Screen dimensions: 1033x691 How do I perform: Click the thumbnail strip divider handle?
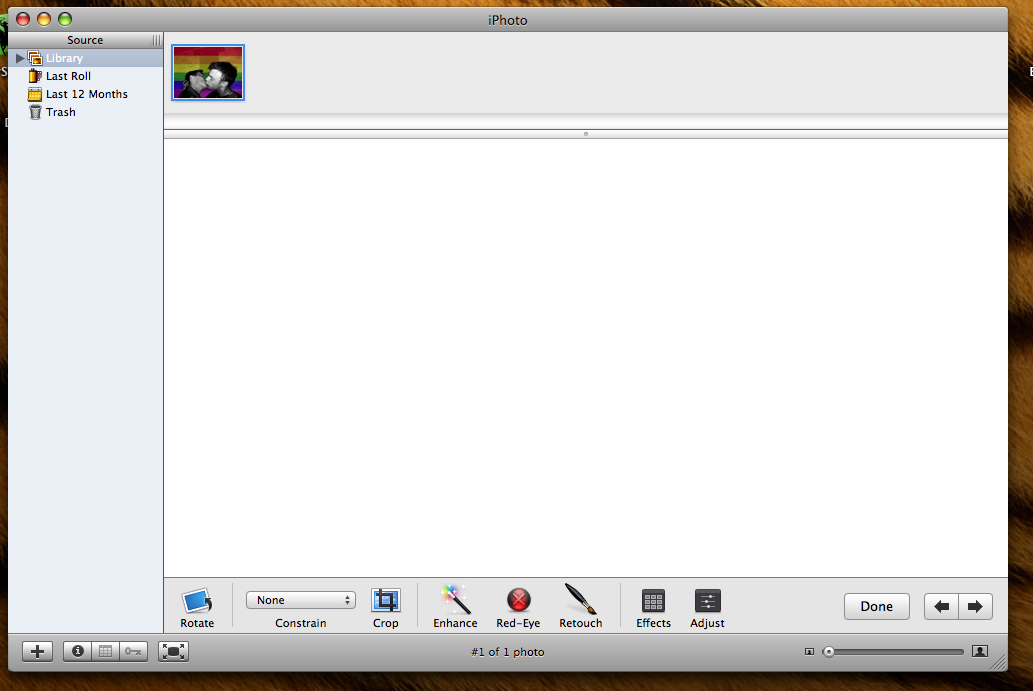pyautogui.click(x=586, y=134)
